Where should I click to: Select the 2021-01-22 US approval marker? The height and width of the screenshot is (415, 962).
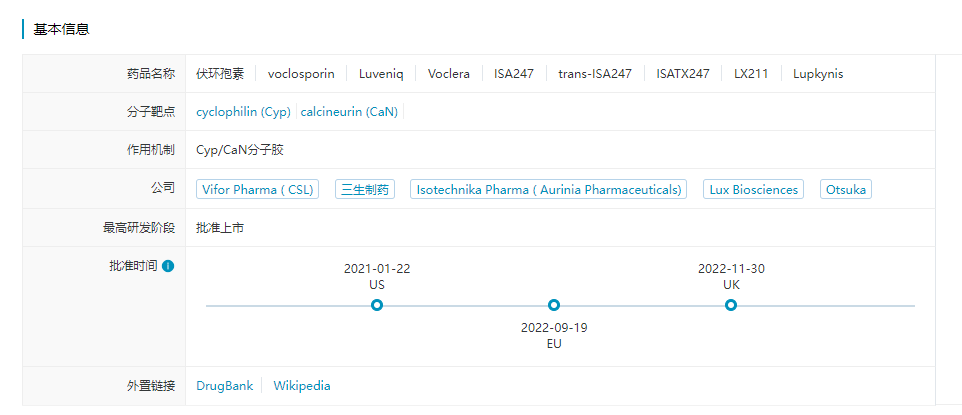(x=377, y=305)
